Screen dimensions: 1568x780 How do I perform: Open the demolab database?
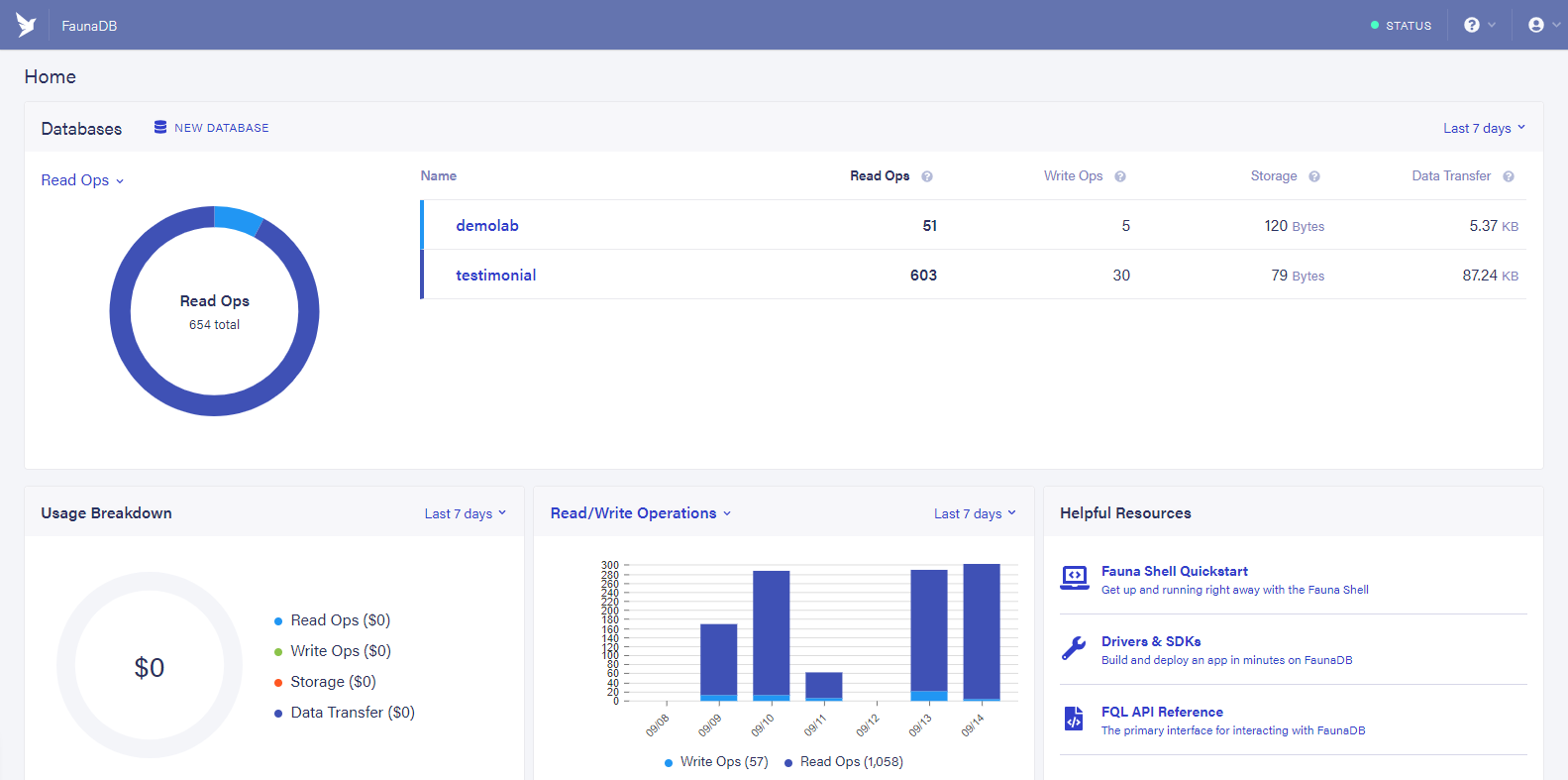(x=487, y=226)
